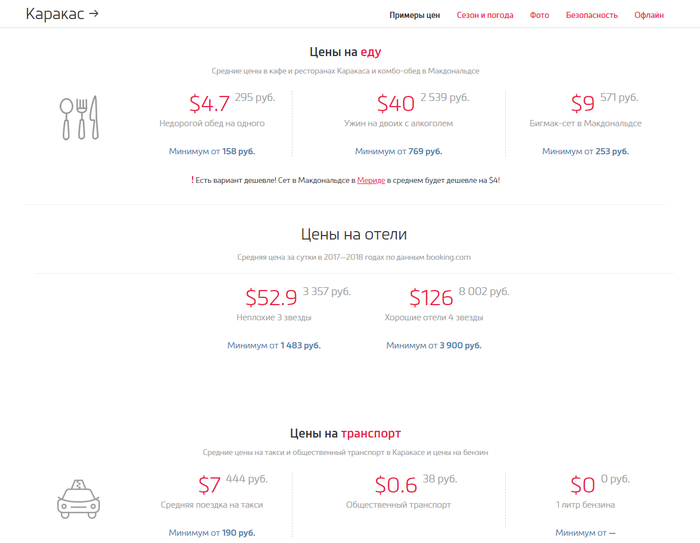
Task: Click the $7 average taxi ride price
Action: pyautogui.click(x=209, y=485)
